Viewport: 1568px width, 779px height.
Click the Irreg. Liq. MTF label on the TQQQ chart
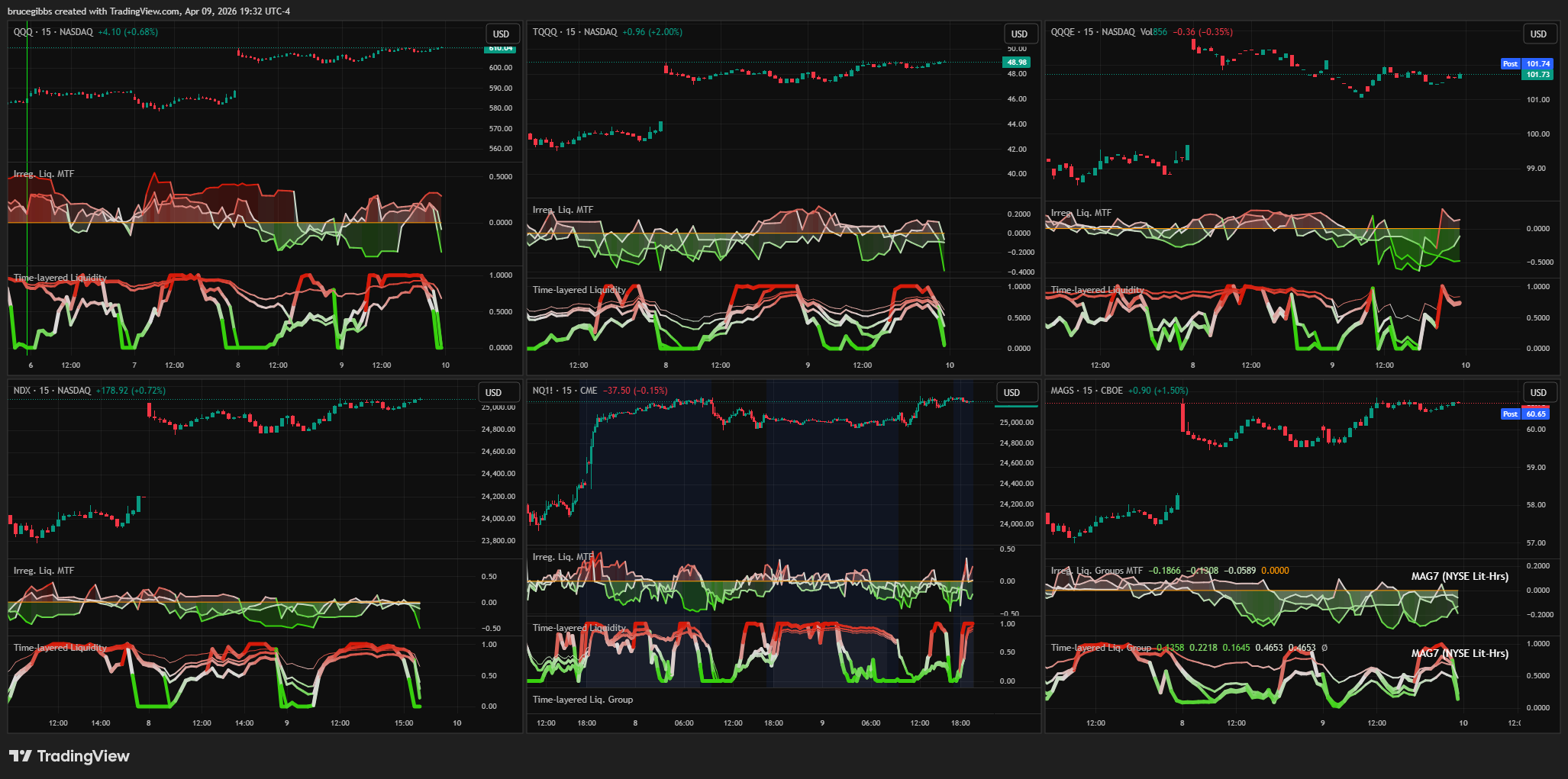point(563,210)
